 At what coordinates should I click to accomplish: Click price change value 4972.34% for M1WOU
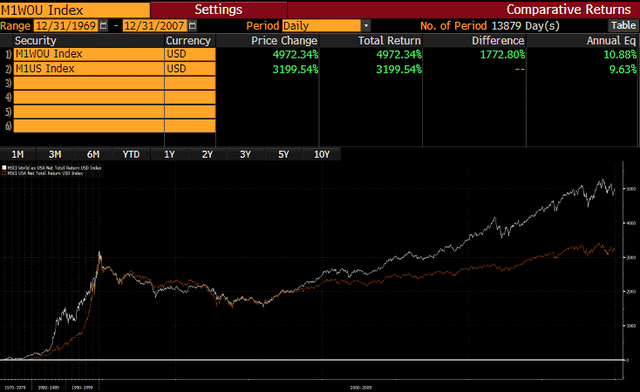click(296, 54)
